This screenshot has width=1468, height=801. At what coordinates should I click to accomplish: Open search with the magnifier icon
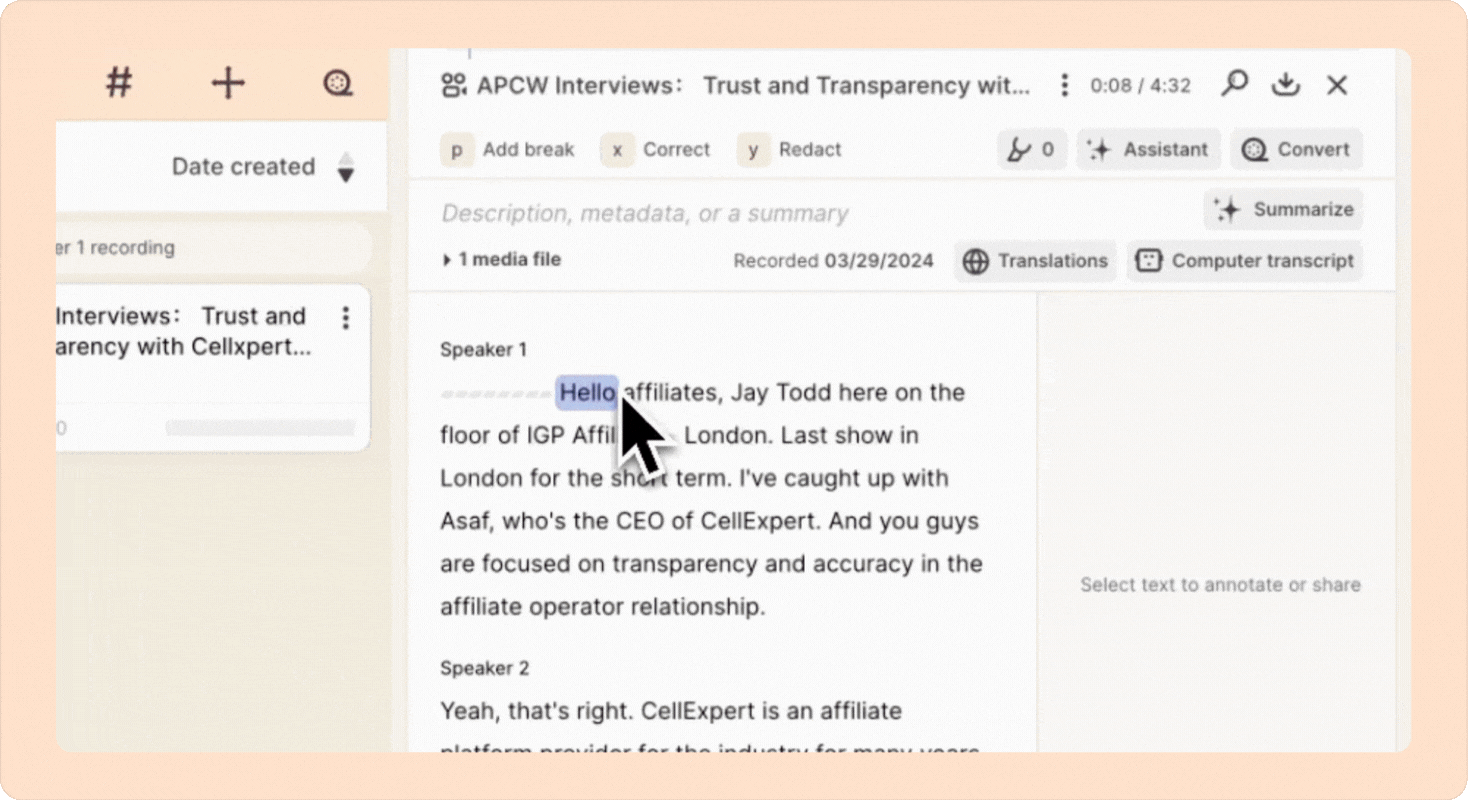[1235, 84]
